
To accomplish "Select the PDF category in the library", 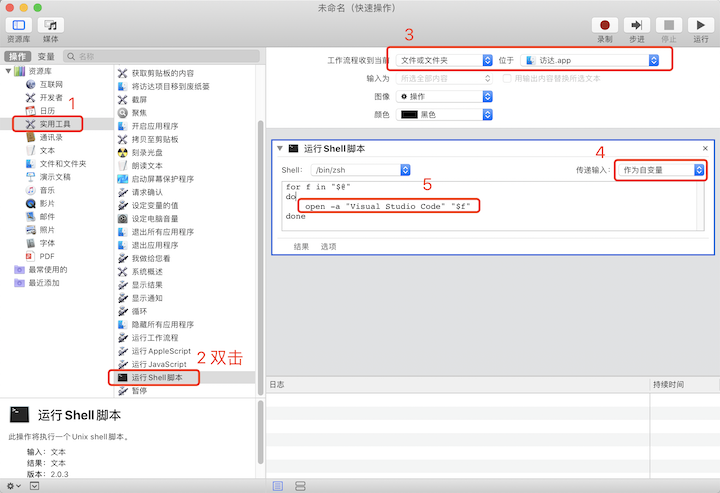I will tap(46, 255).
